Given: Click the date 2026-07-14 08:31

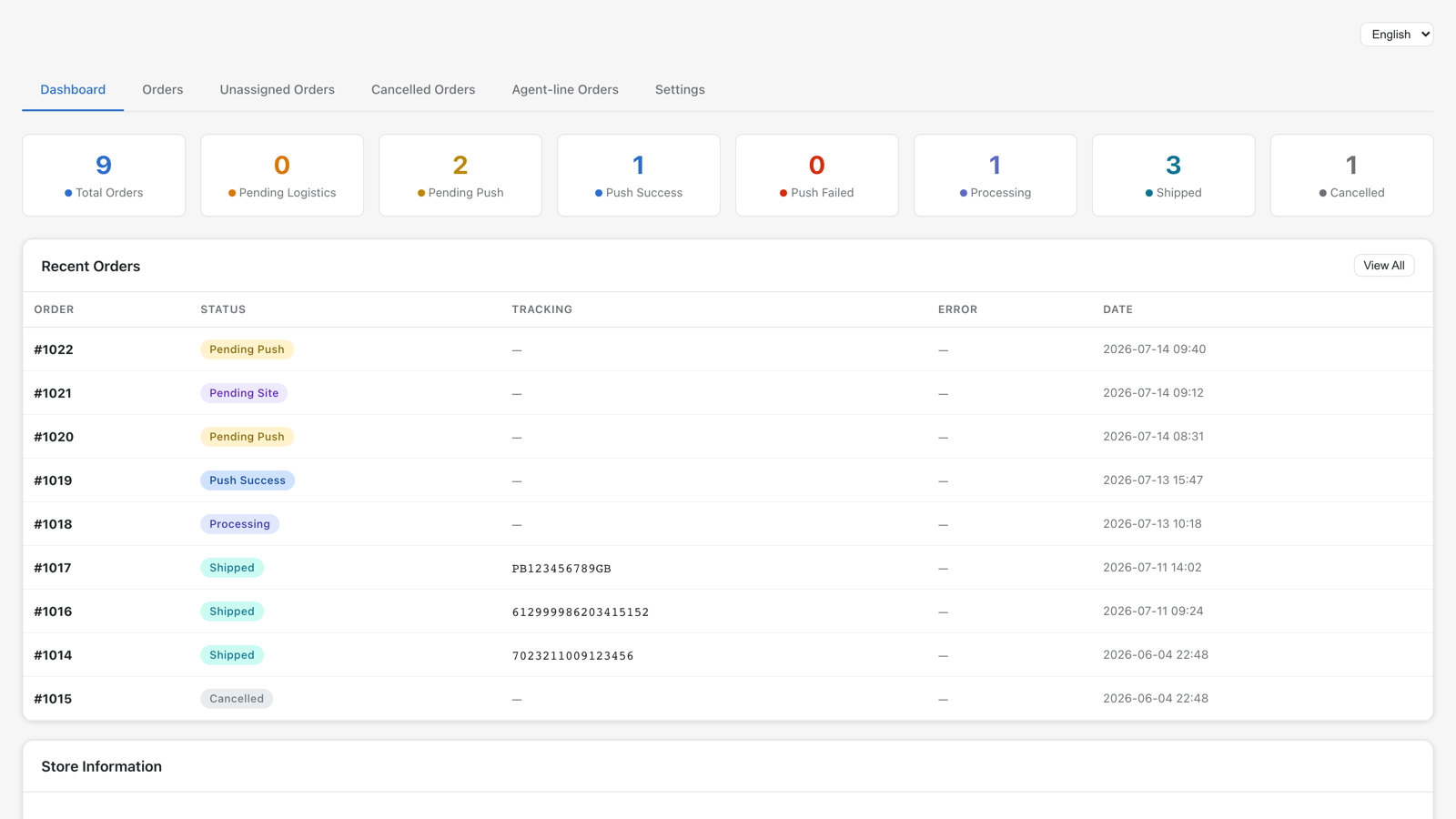Looking at the screenshot, I should (1153, 437).
